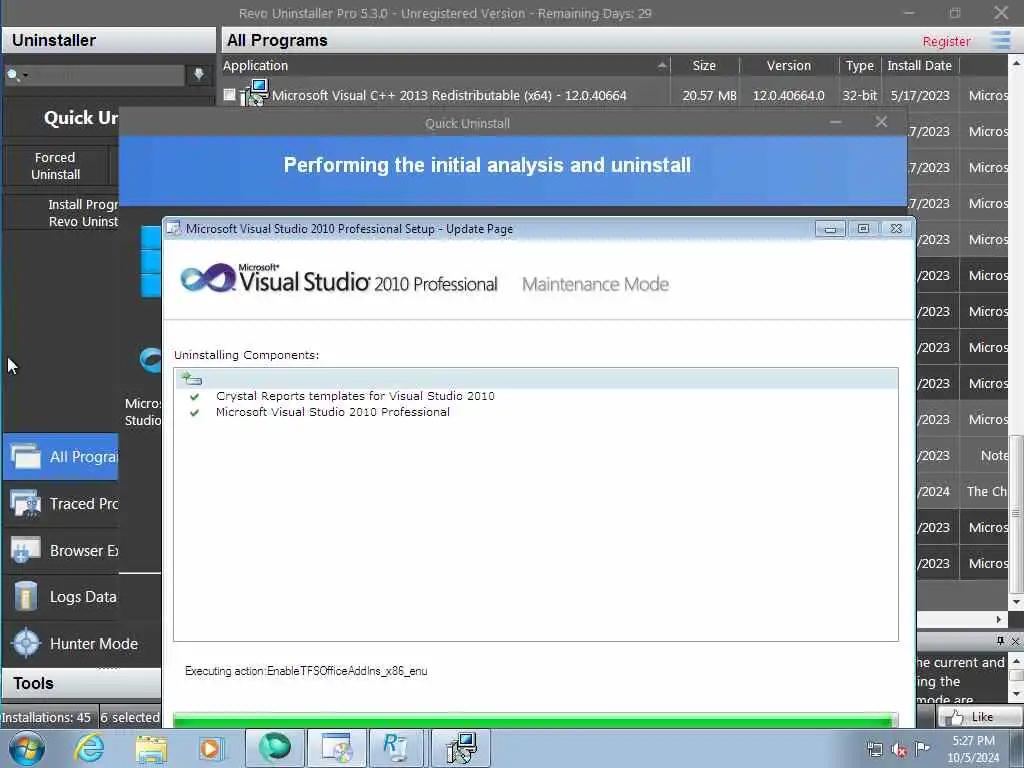
Task: Sort programs by Type column
Action: 859,65
